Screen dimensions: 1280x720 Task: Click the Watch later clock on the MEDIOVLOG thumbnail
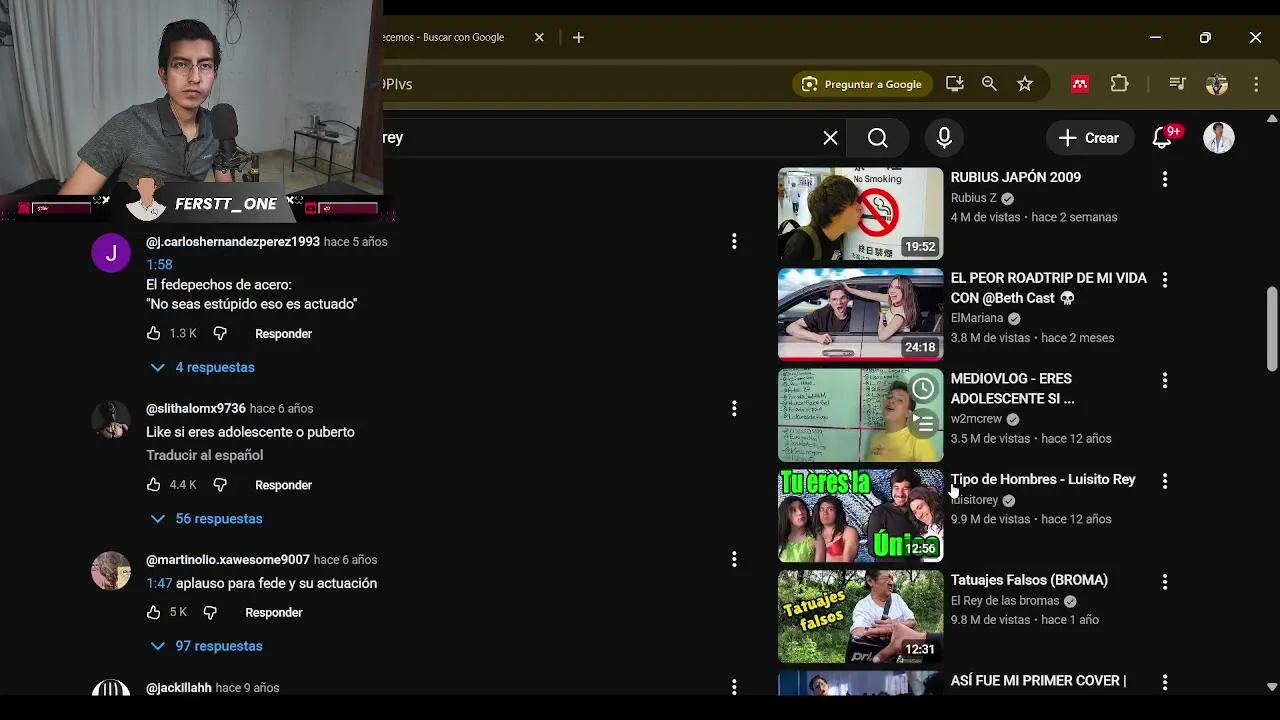(923, 388)
